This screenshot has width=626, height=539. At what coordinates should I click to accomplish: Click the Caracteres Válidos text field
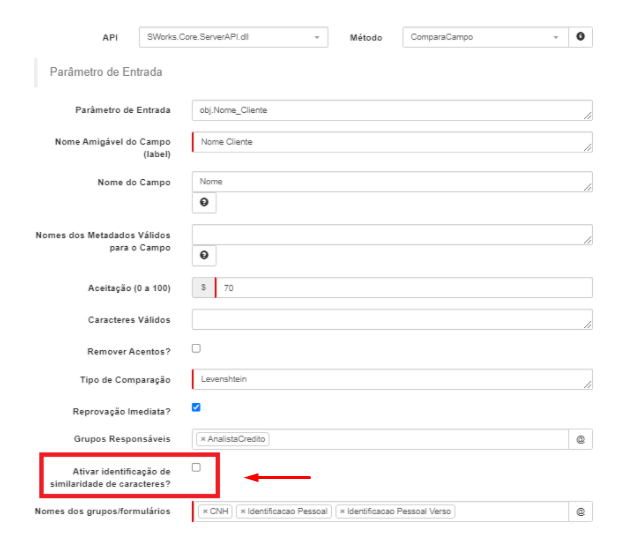coord(392,319)
